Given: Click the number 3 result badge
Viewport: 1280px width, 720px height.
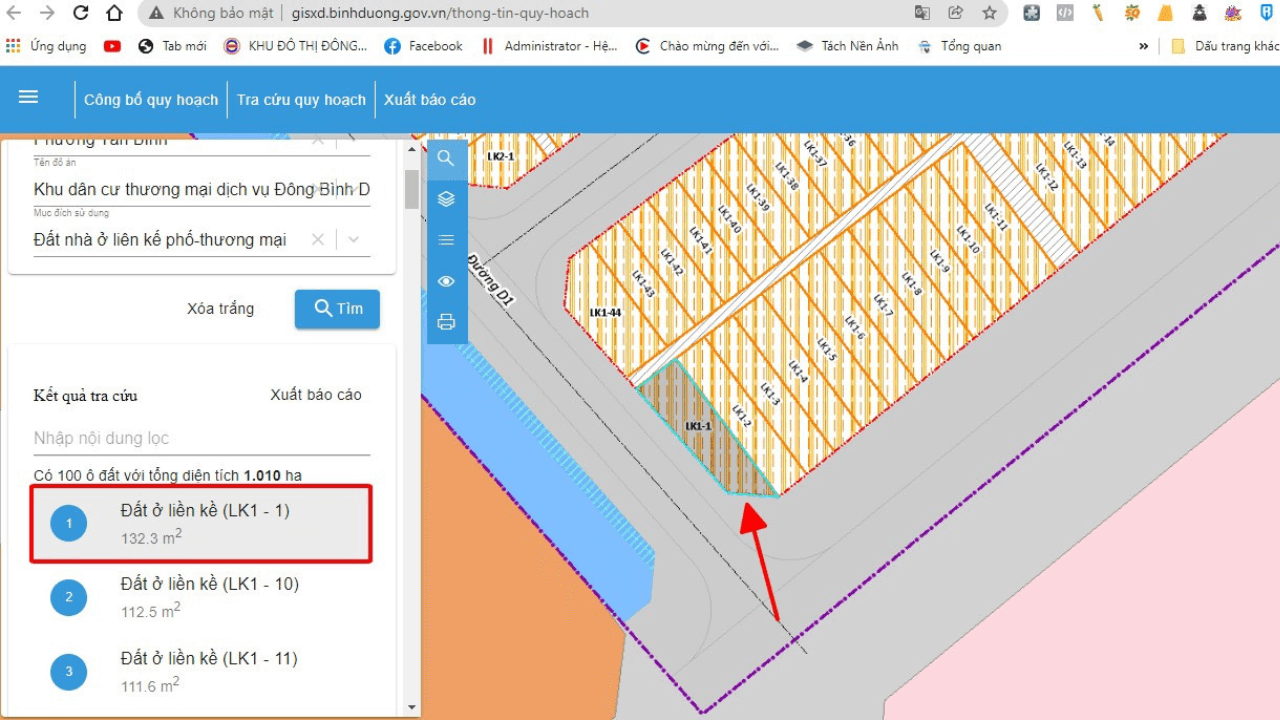Looking at the screenshot, I should [69, 672].
